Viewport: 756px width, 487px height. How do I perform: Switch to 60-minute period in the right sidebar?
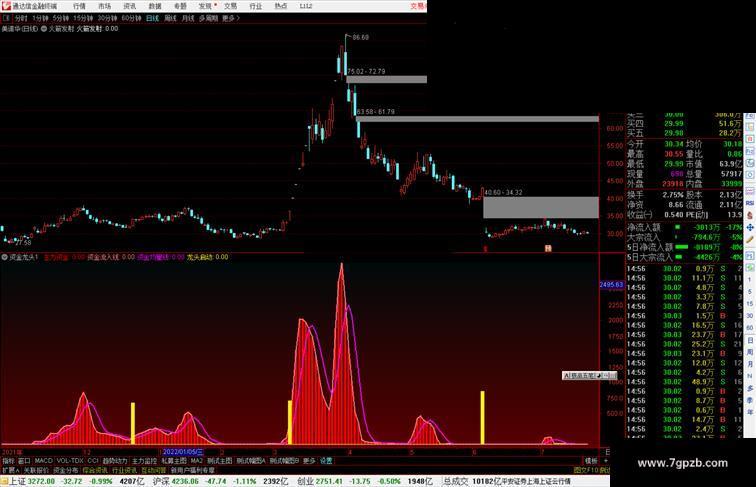(750, 328)
